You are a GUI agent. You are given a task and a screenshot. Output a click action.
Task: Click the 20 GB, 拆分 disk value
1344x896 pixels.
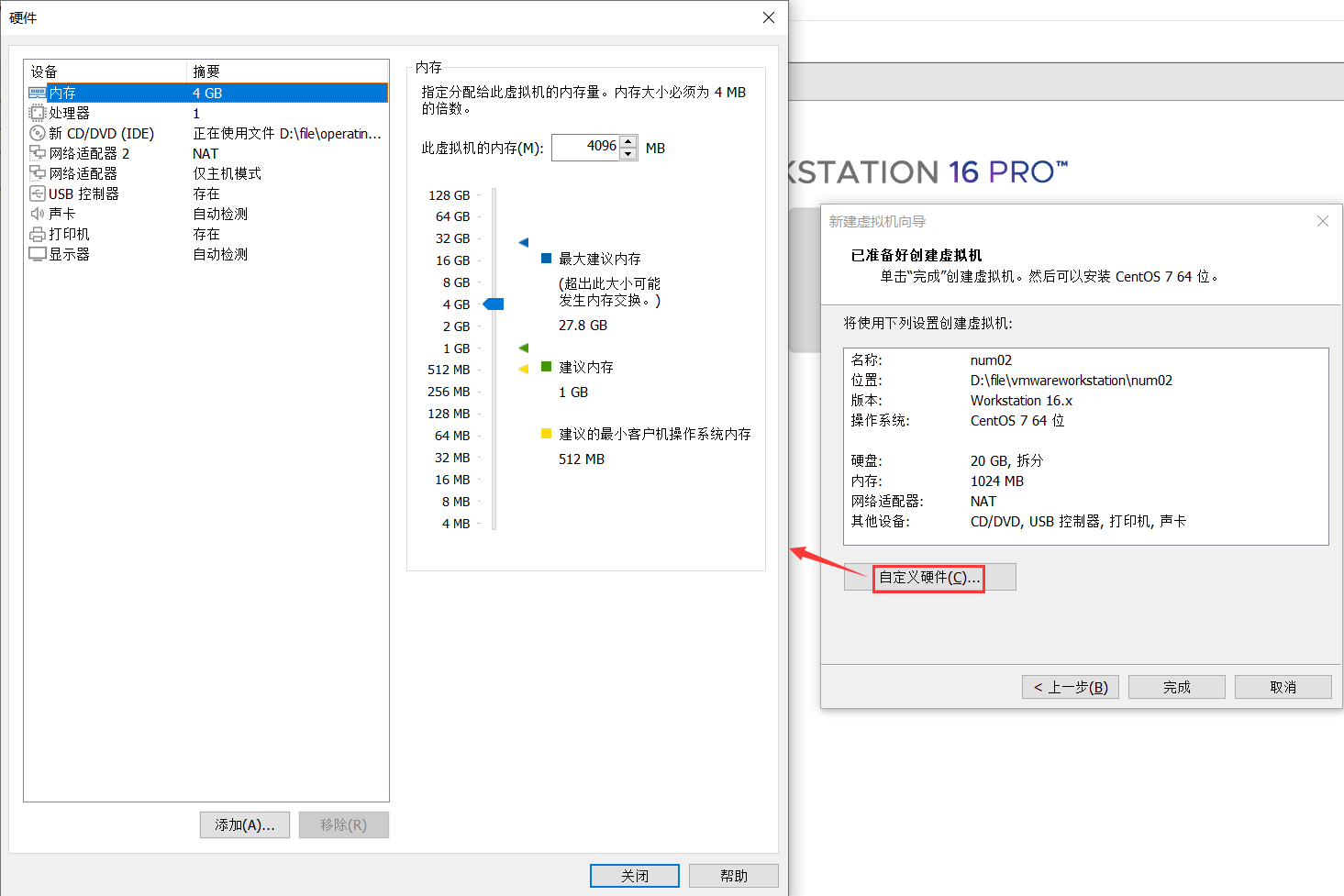1007,460
